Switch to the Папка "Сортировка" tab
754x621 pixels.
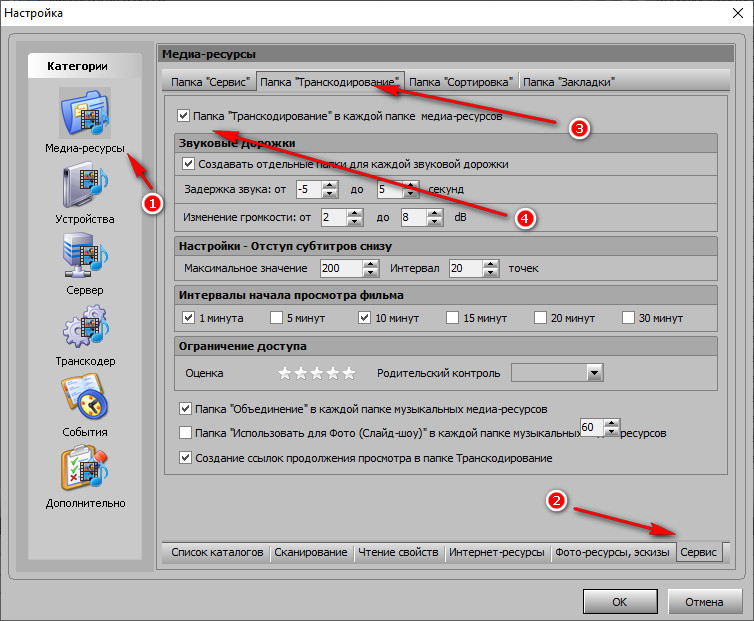(x=461, y=81)
